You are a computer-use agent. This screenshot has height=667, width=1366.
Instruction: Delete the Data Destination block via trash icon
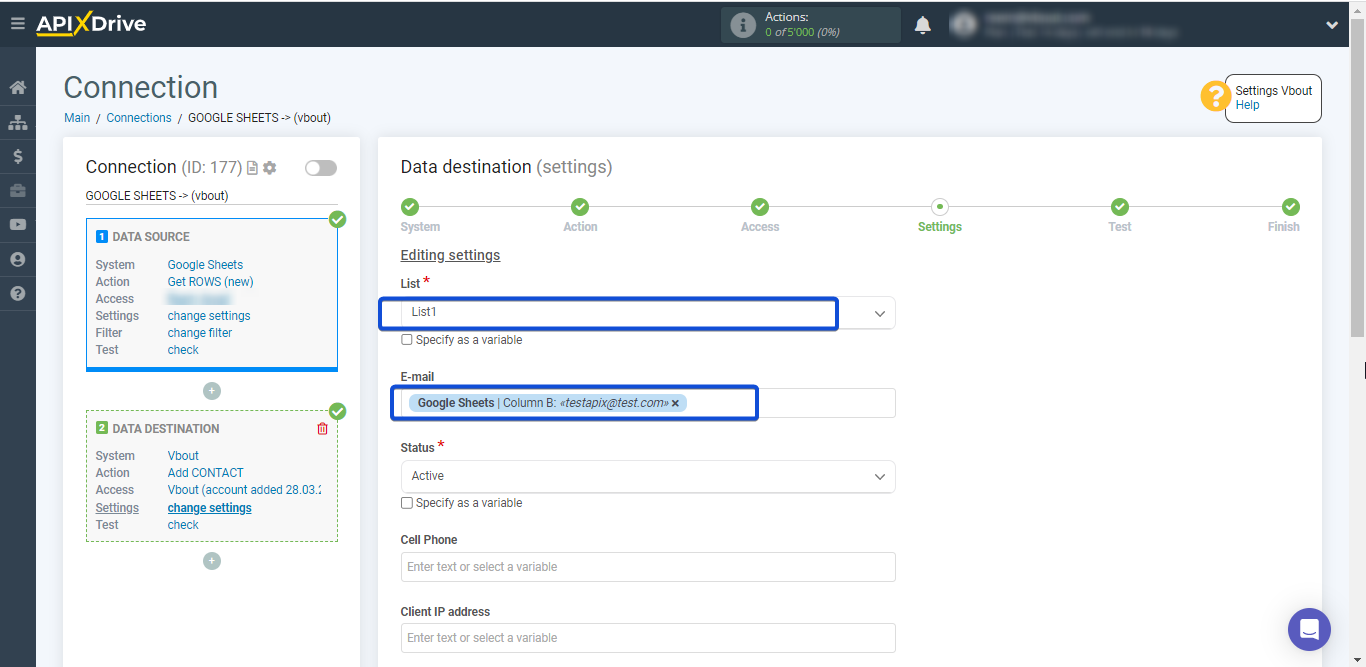click(x=322, y=429)
